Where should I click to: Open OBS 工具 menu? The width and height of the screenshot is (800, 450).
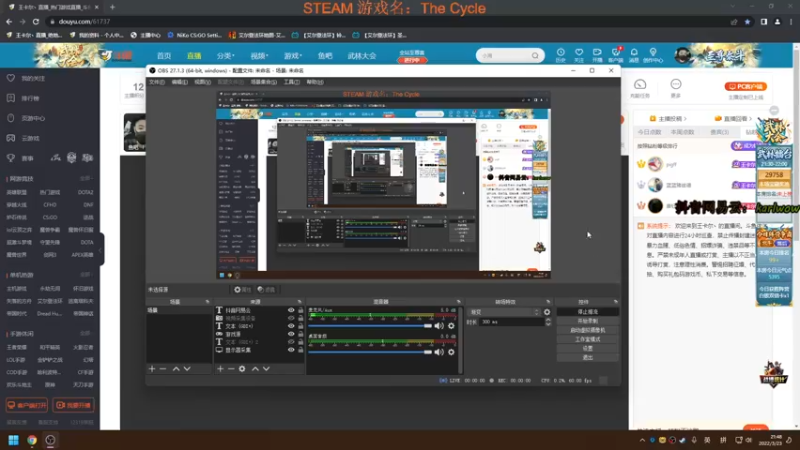291,82
